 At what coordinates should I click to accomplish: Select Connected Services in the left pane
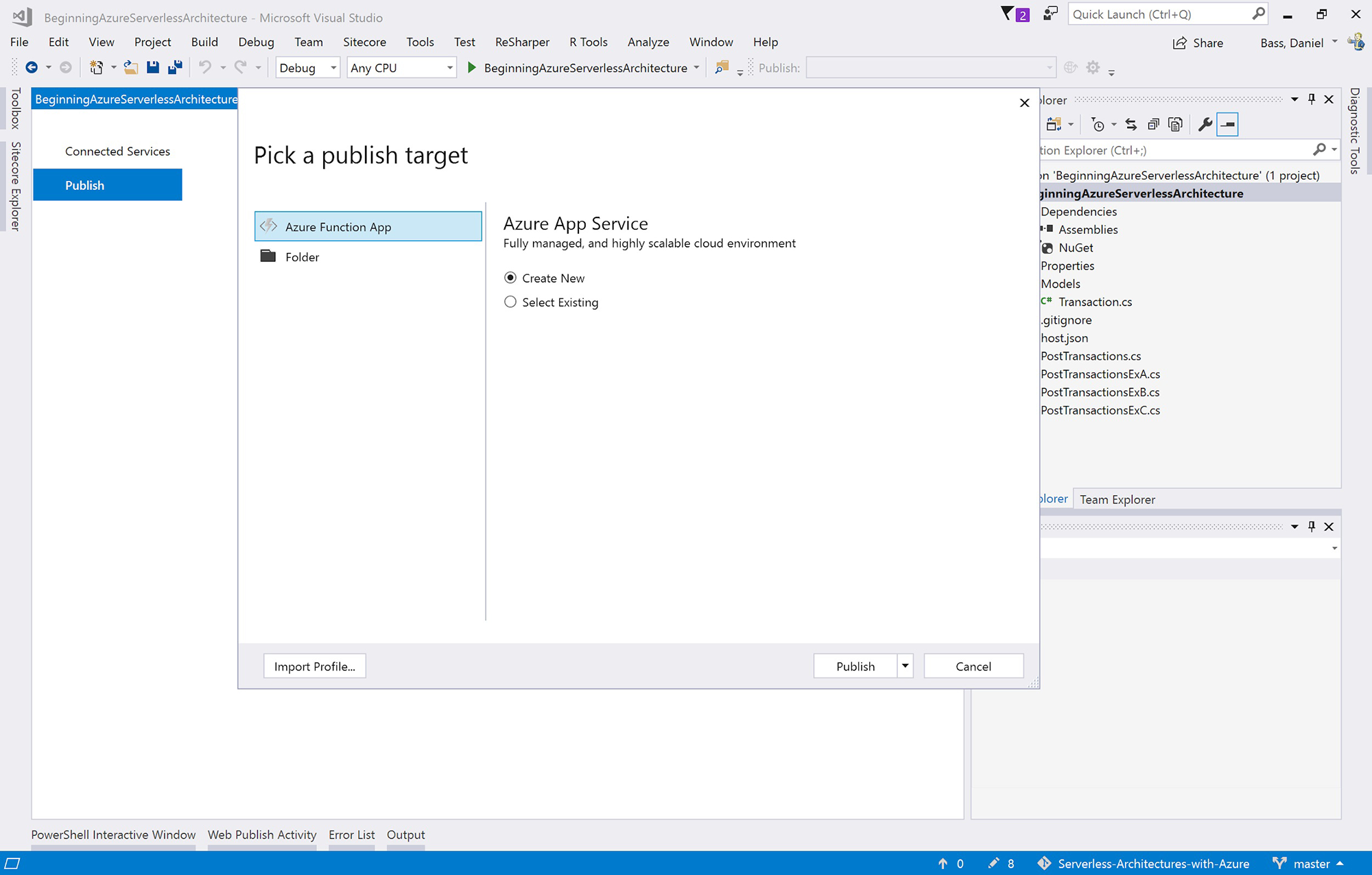pyautogui.click(x=117, y=151)
